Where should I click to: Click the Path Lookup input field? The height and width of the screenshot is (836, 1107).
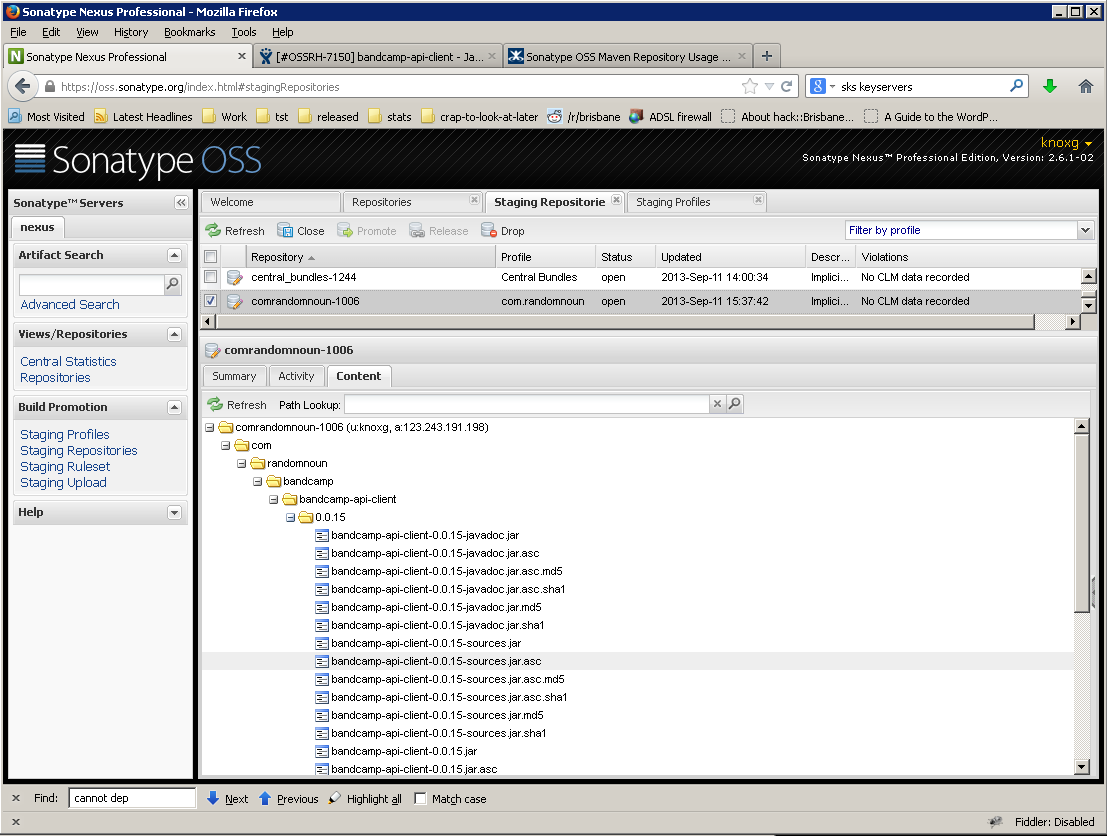pos(527,404)
